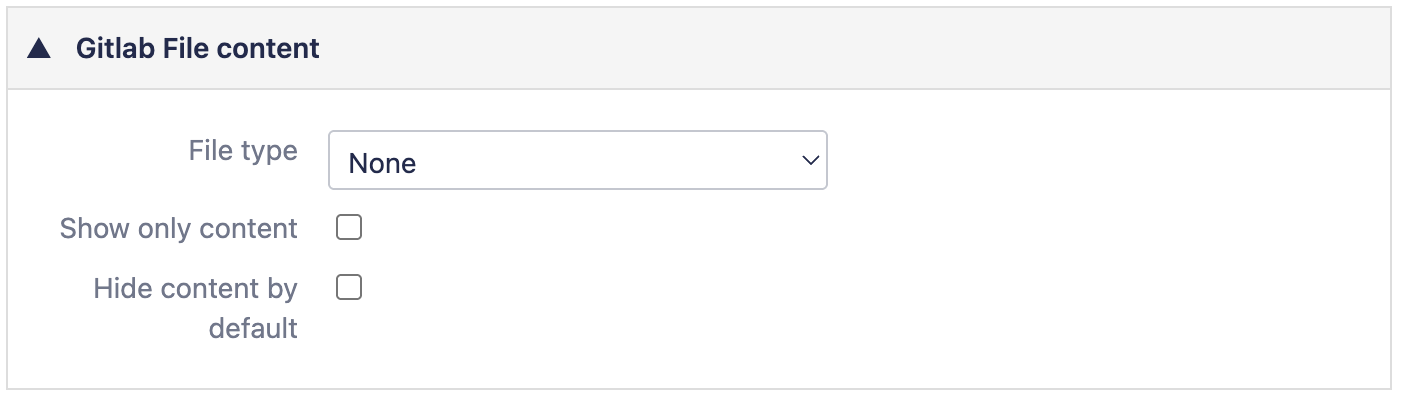Open the File type dropdown

pyautogui.click(x=577, y=161)
